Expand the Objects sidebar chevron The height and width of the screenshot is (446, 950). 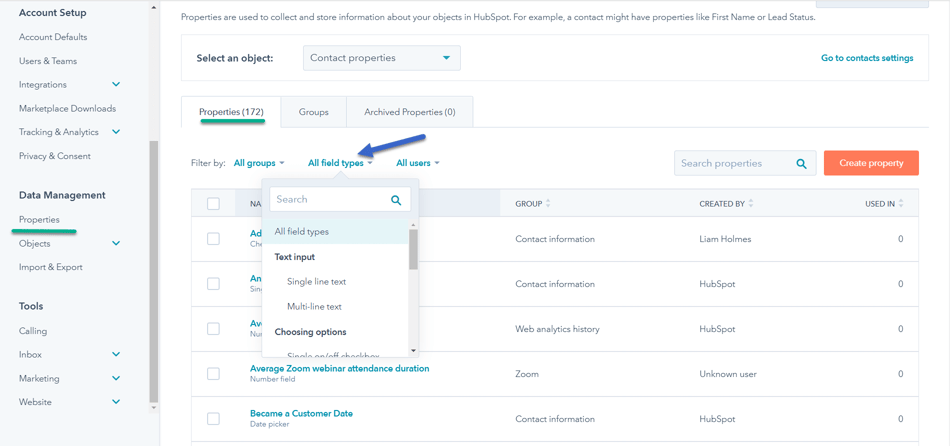click(116, 243)
